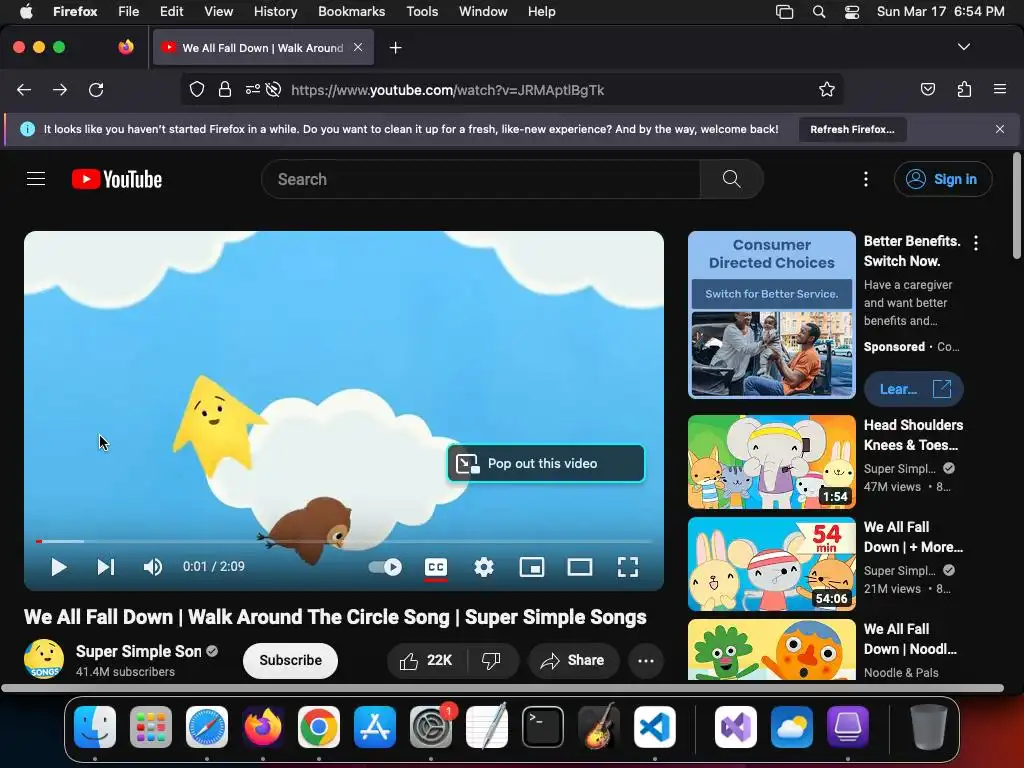Open the Super Simple Songs channel name
Viewport: 1024px width, 768px height.
point(138,651)
